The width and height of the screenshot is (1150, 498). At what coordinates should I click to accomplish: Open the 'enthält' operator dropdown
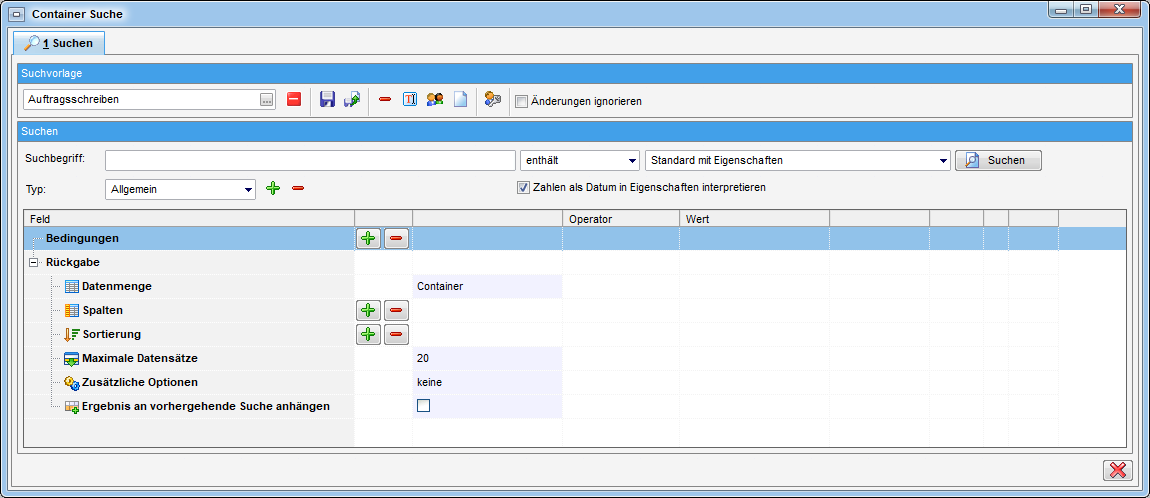[579, 160]
